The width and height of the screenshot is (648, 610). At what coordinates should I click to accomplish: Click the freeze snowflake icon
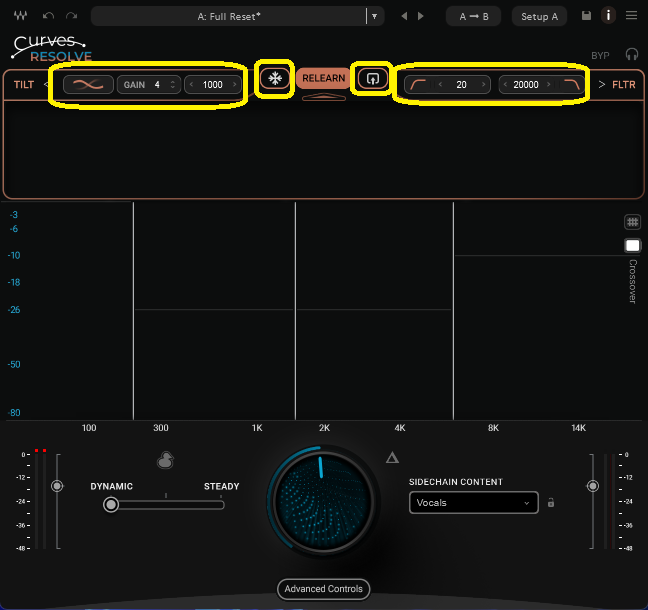click(274, 79)
